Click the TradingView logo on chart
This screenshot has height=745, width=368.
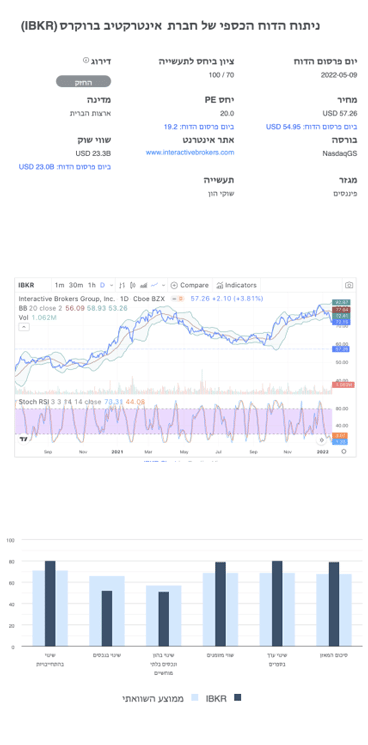23,439
